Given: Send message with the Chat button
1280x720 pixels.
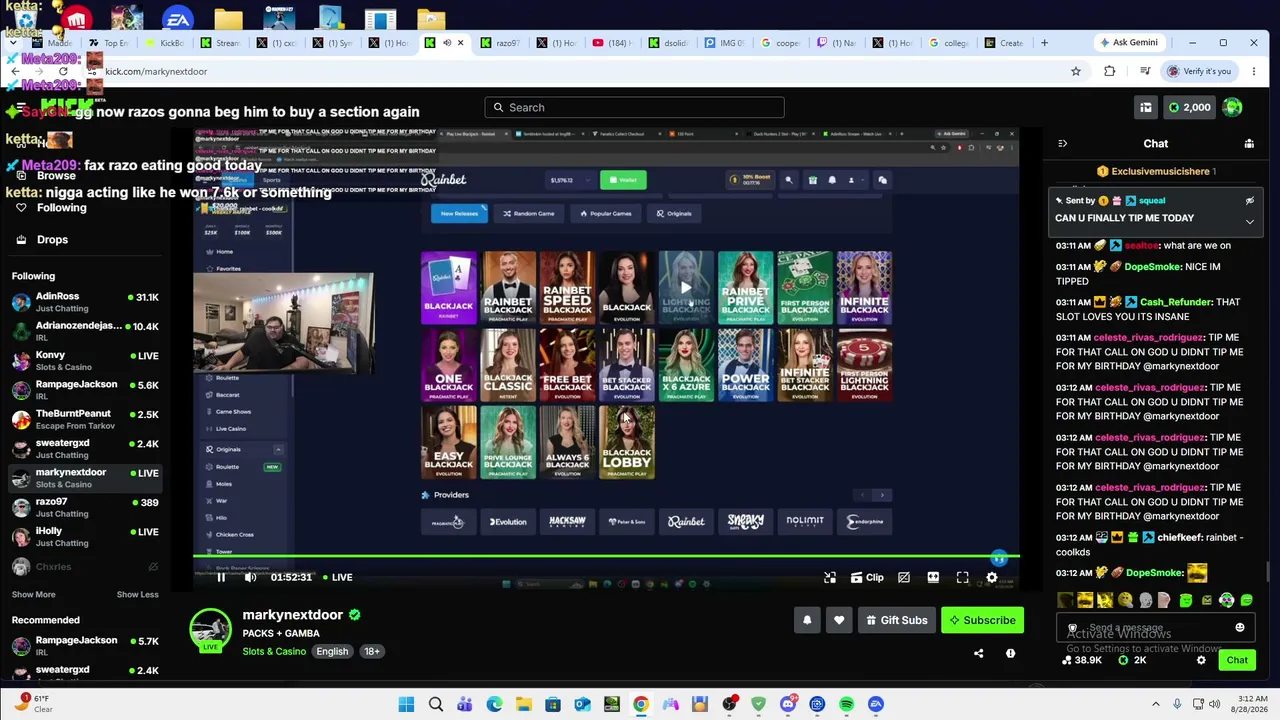Looking at the screenshot, I should (x=1237, y=660).
